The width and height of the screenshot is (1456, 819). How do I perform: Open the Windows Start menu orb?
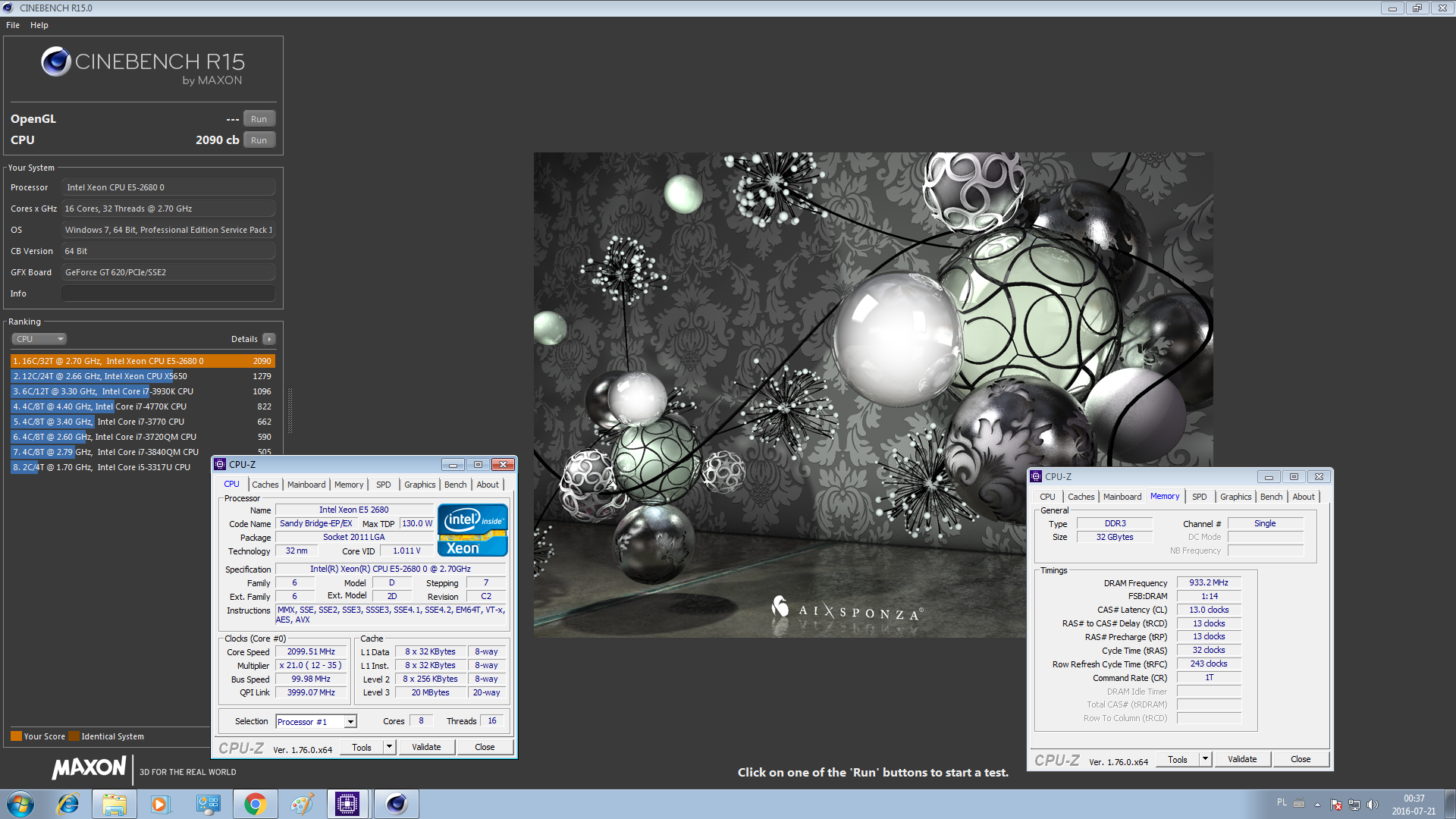click(20, 804)
